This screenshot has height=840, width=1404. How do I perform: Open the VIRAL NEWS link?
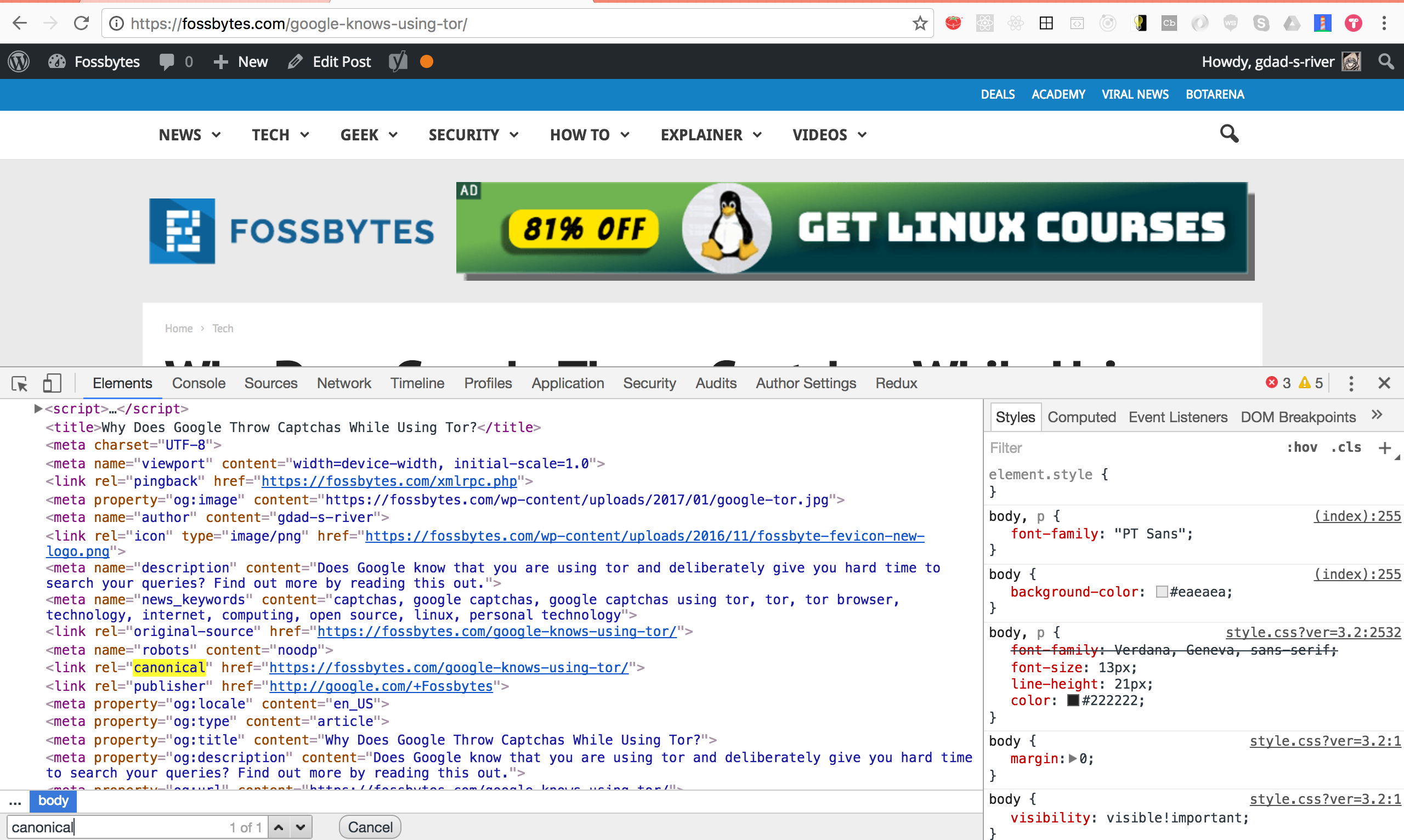(1135, 94)
